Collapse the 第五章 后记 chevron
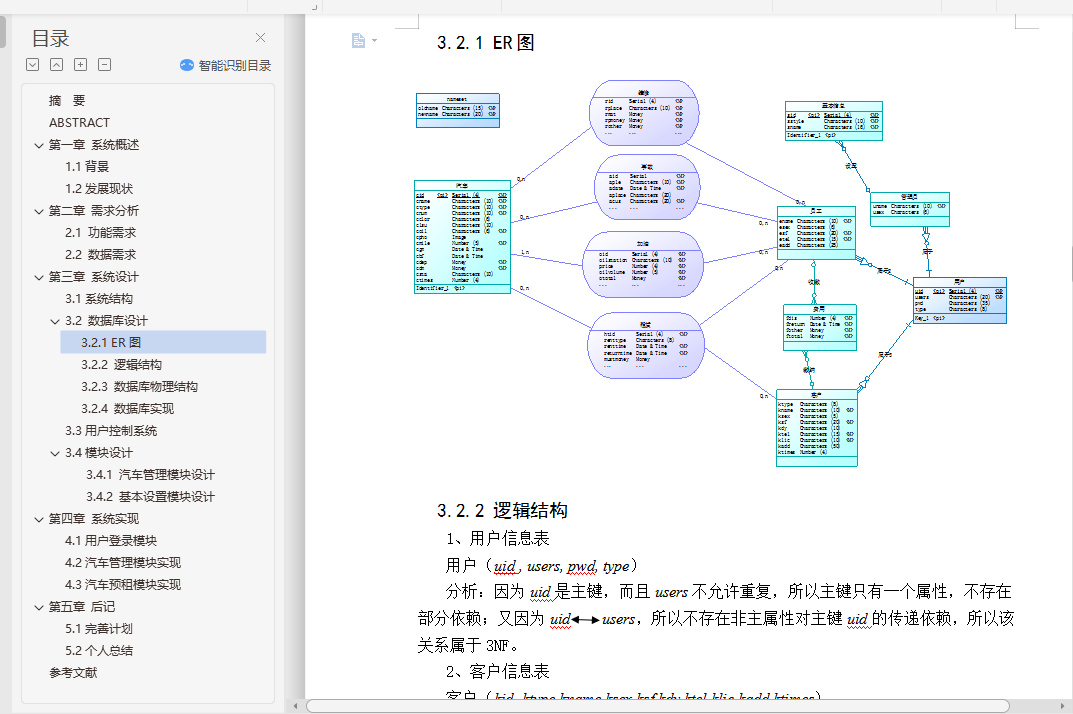 pos(39,607)
